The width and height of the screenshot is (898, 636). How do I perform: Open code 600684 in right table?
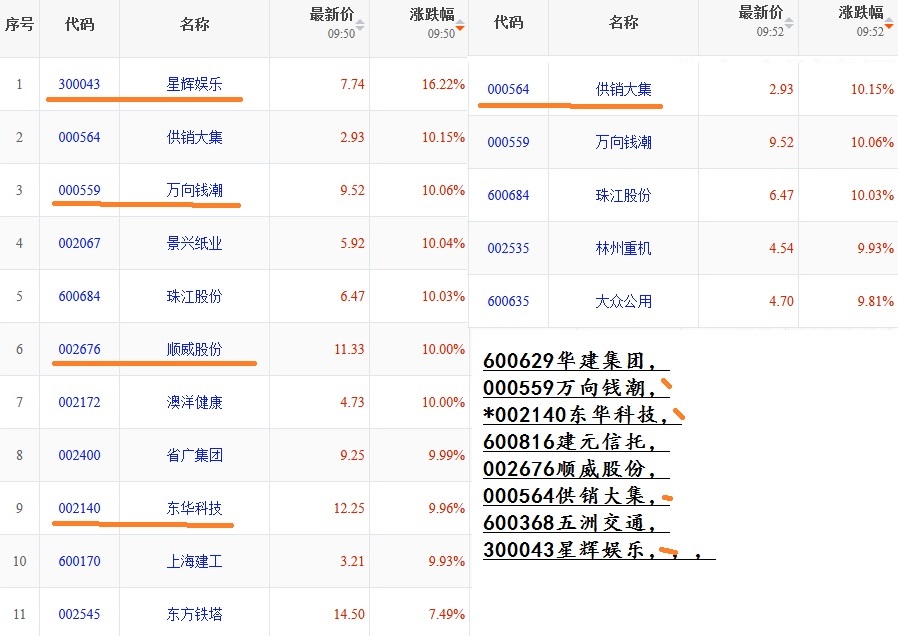point(508,196)
